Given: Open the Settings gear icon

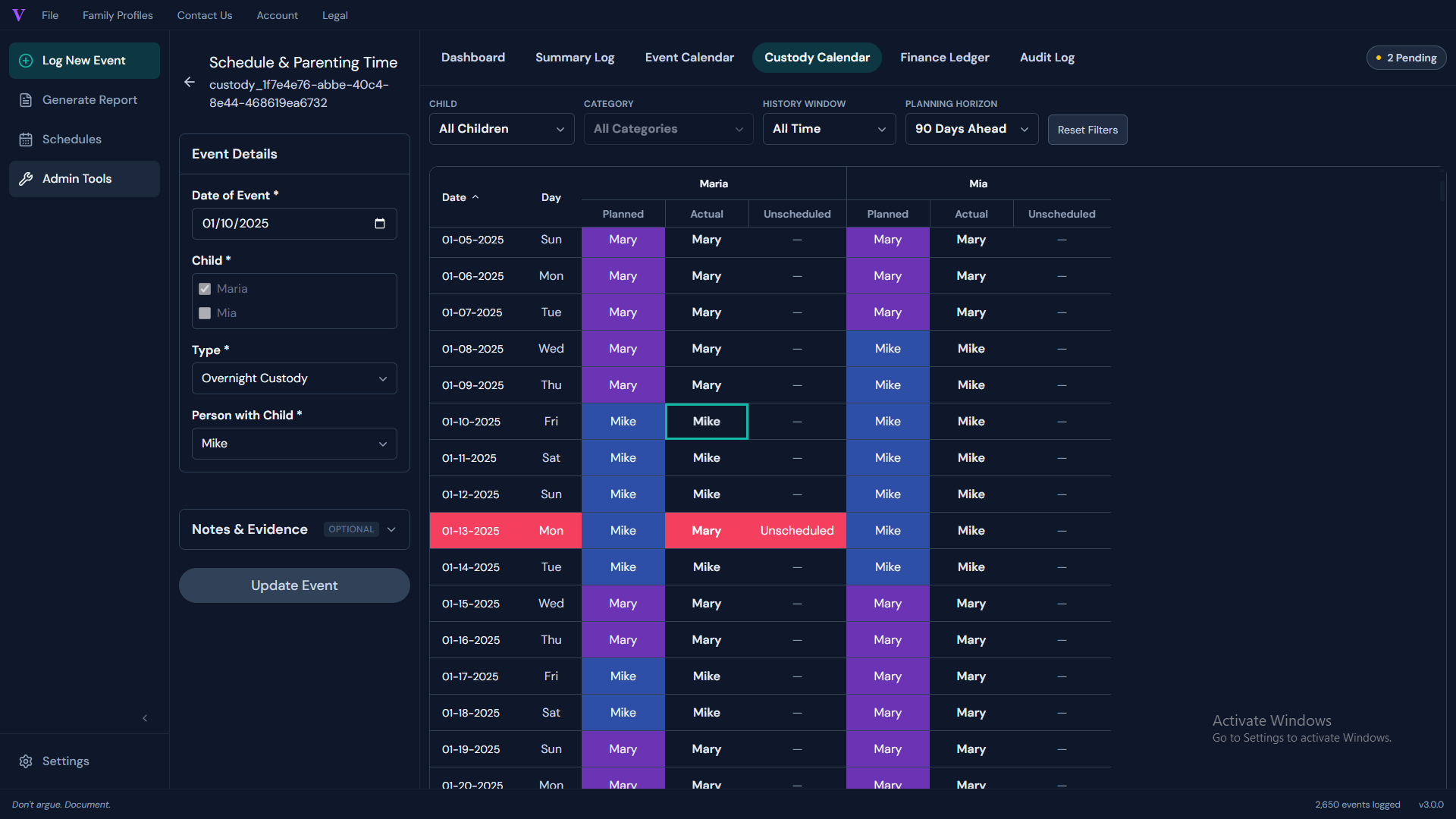Looking at the screenshot, I should (26, 761).
